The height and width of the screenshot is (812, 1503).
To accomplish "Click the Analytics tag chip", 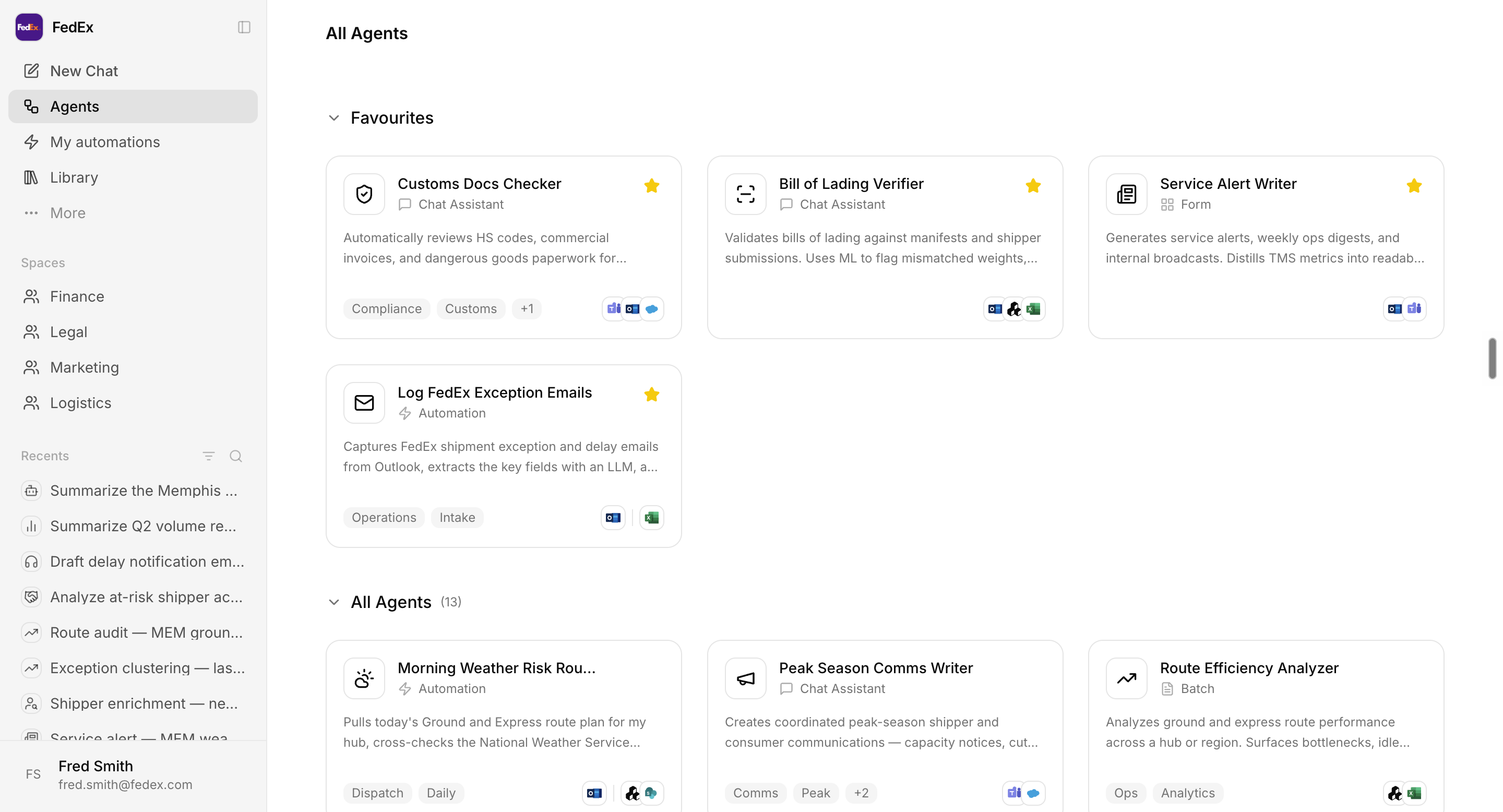I will 1188,793.
